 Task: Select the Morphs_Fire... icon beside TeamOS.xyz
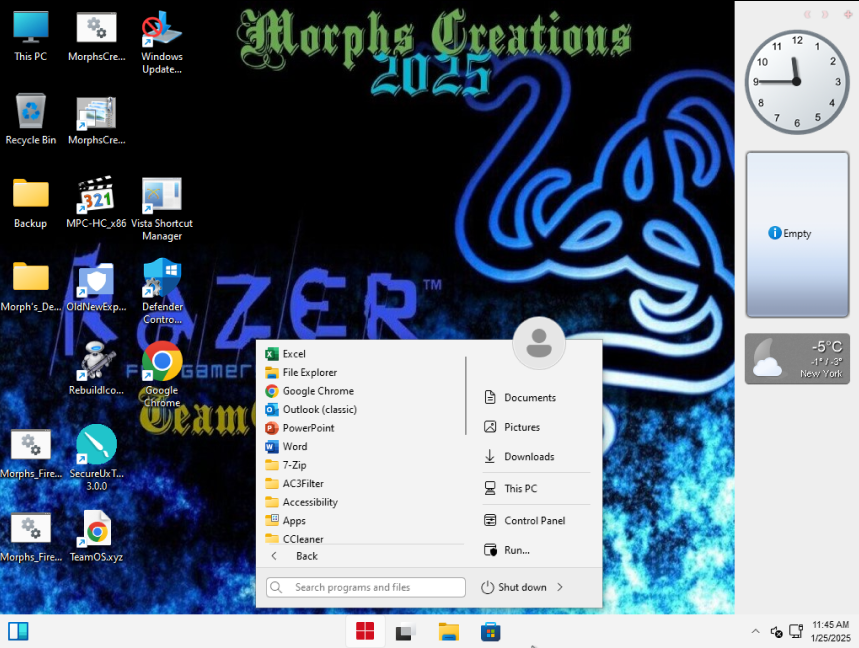31,536
